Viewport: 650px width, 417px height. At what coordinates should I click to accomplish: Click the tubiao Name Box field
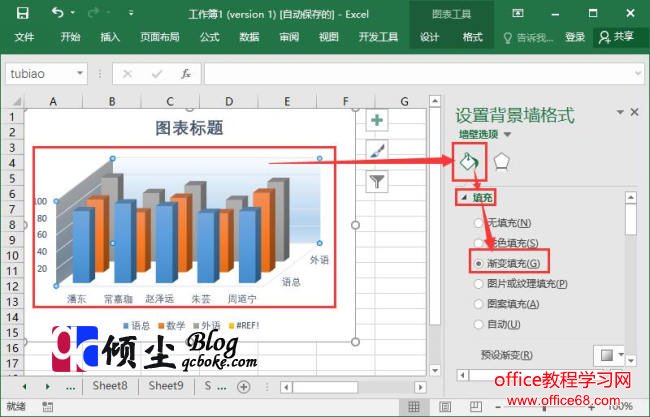[x=40, y=74]
